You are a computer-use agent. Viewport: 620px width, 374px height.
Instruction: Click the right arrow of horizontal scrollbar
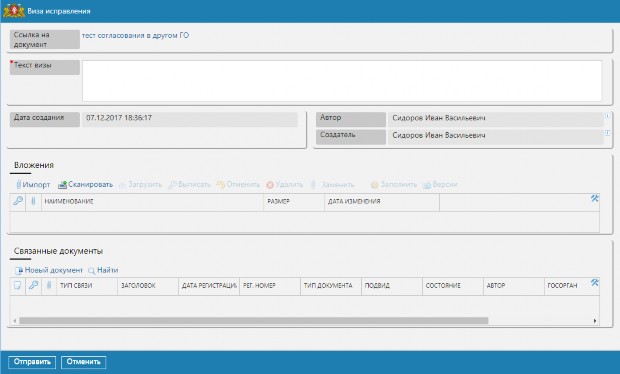point(595,321)
